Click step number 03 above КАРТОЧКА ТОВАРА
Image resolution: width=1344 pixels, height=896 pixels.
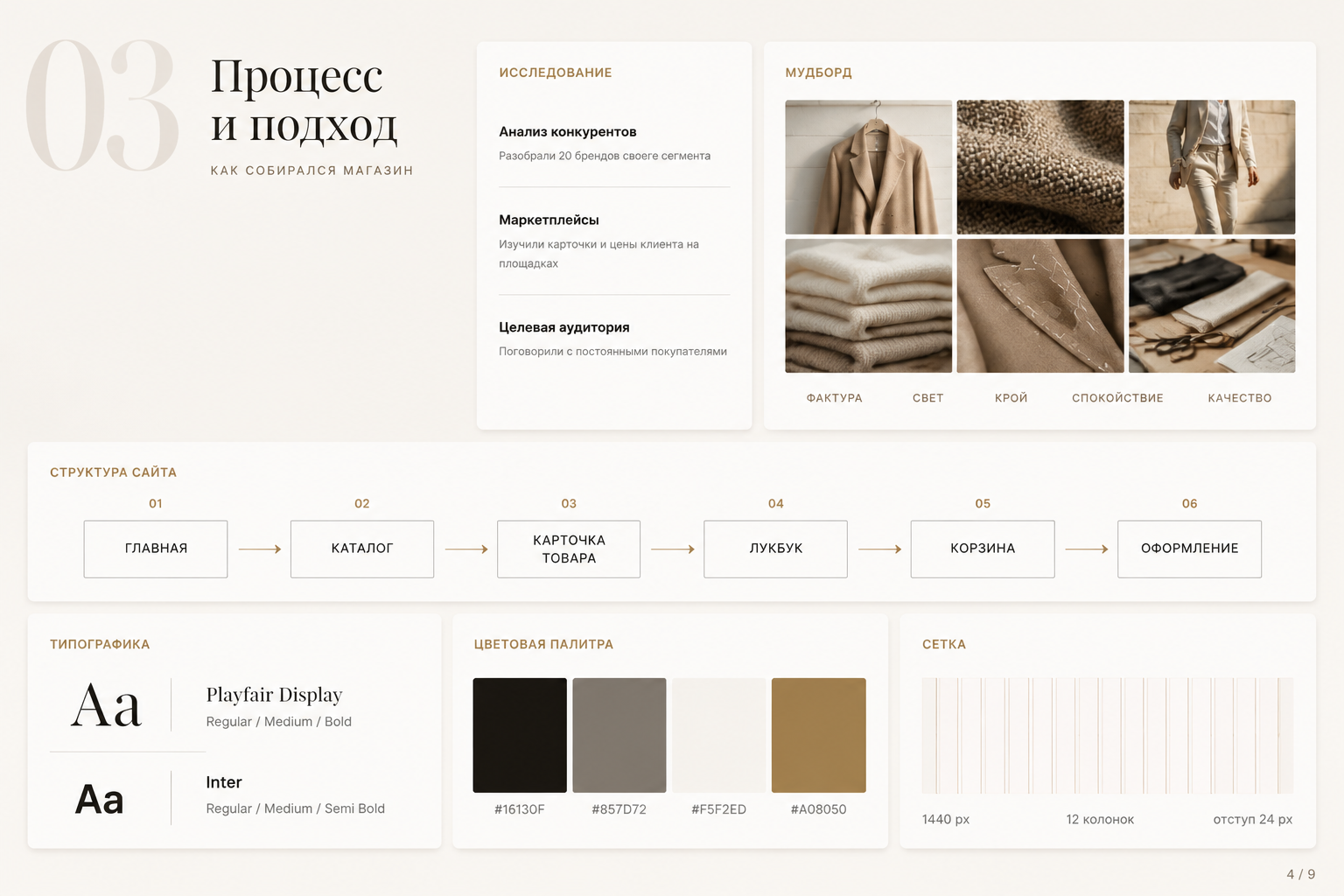(569, 504)
